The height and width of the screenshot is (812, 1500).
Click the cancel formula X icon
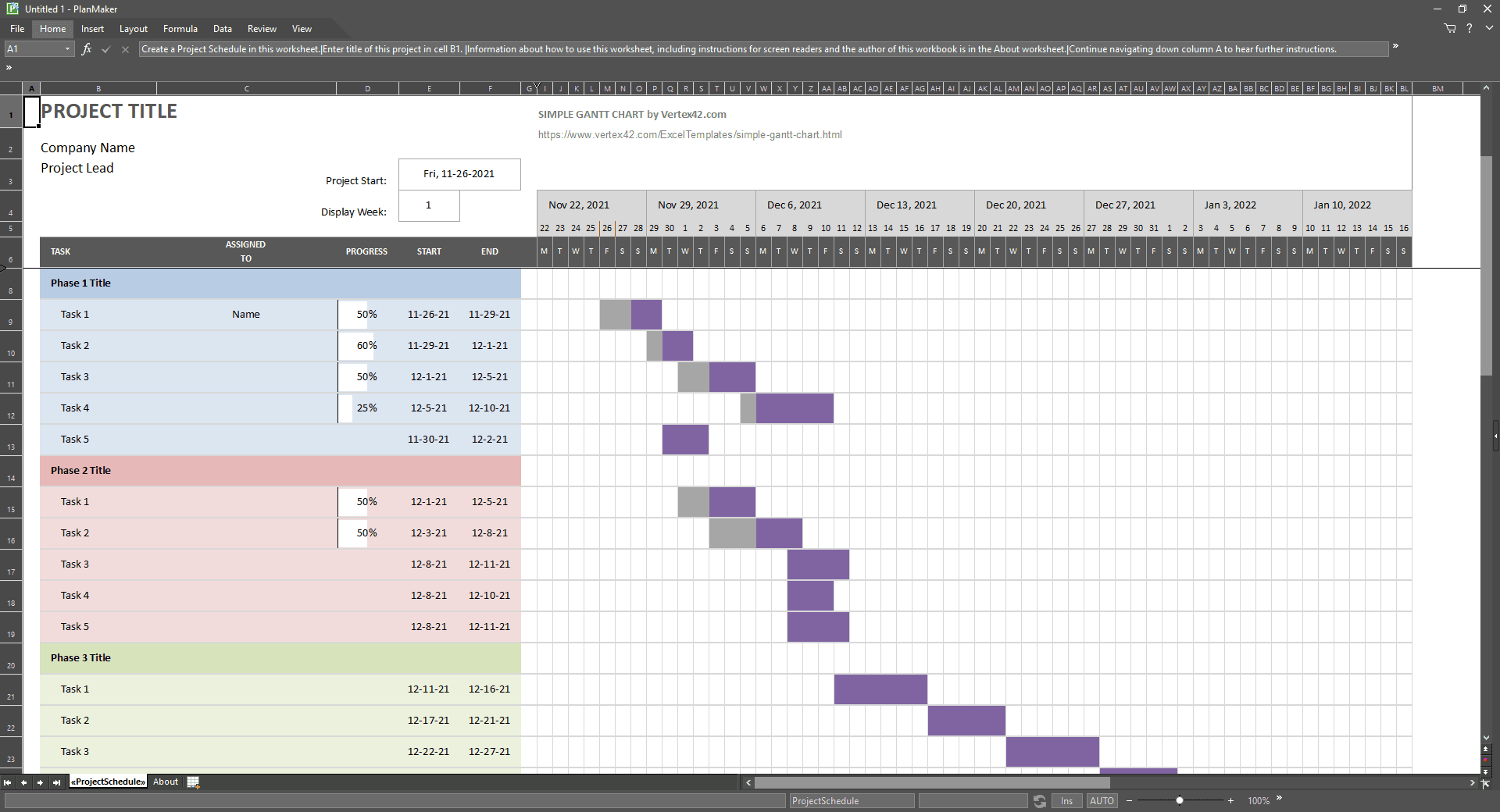(x=125, y=49)
